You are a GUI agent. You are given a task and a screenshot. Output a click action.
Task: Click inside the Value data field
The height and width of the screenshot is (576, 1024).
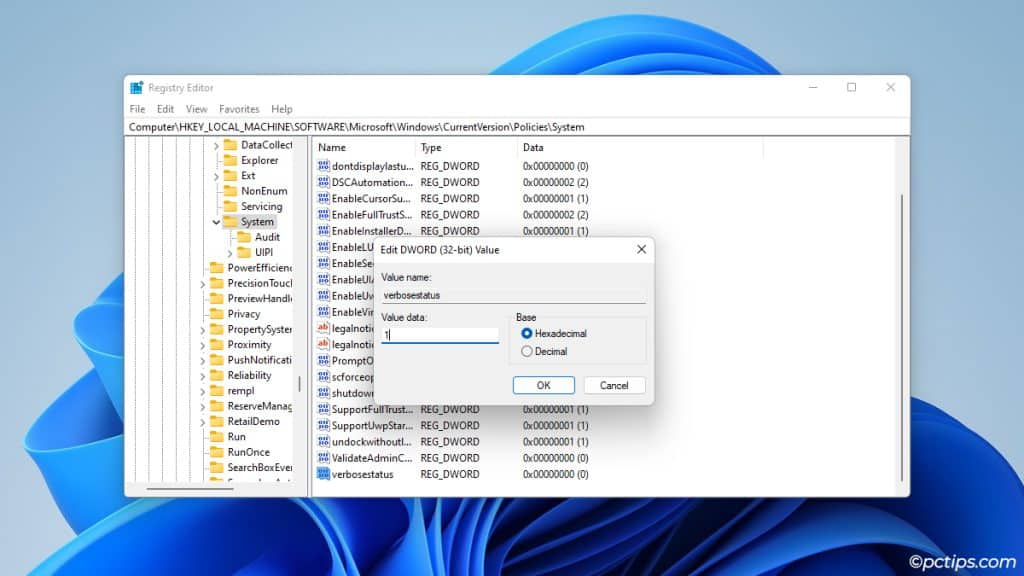440,336
